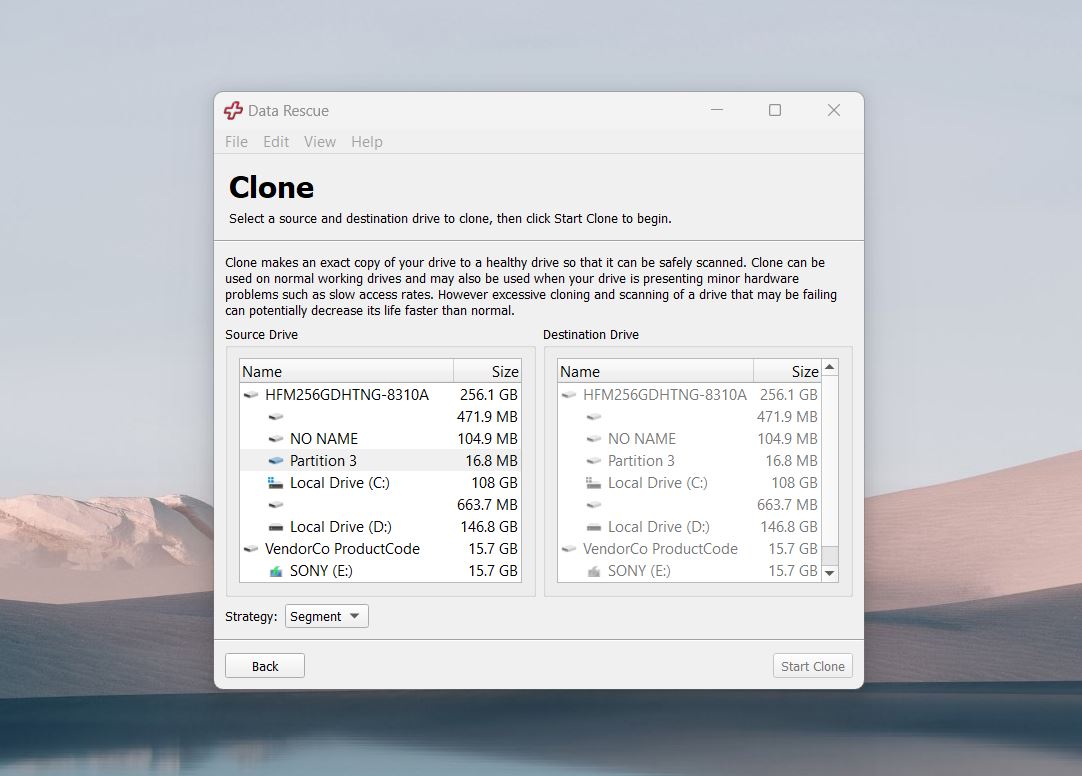Image resolution: width=1082 pixels, height=776 pixels.
Task: Select SONY (E:) text in Source Drive
Action: pyautogui.click(x=321, y=571)
